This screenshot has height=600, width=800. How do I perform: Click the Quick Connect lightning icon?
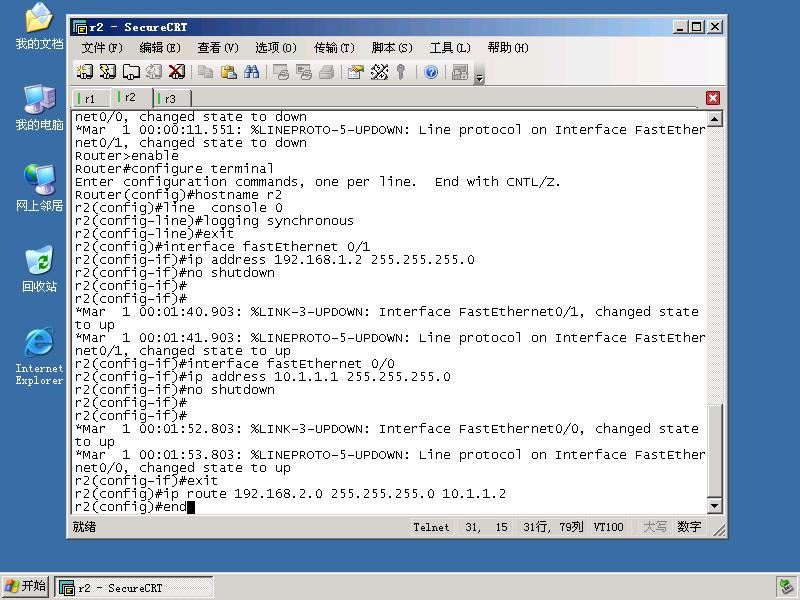coord(108,72)
